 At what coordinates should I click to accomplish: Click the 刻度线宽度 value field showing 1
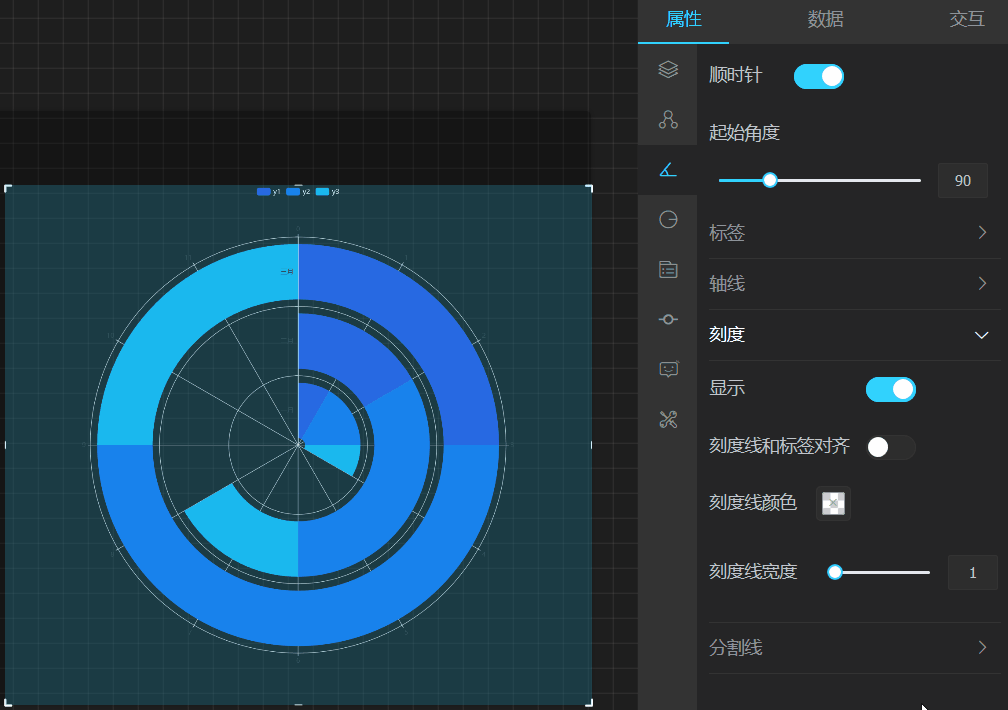pos(973,572)
